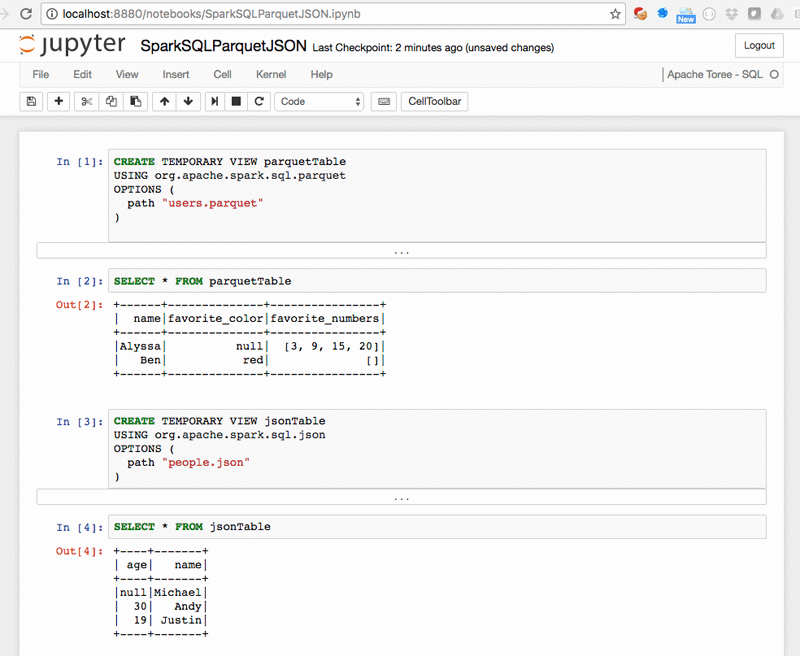Click the CellToolbar button

[435, 101]
